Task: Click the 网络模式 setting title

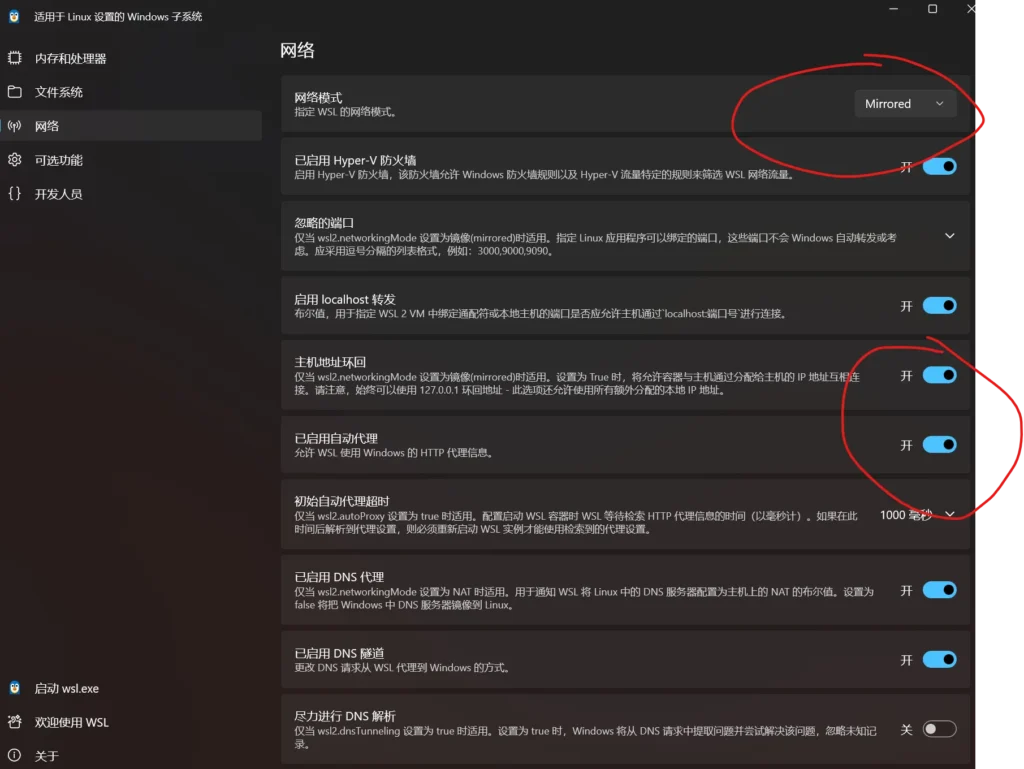Action: tap(318, 97)
